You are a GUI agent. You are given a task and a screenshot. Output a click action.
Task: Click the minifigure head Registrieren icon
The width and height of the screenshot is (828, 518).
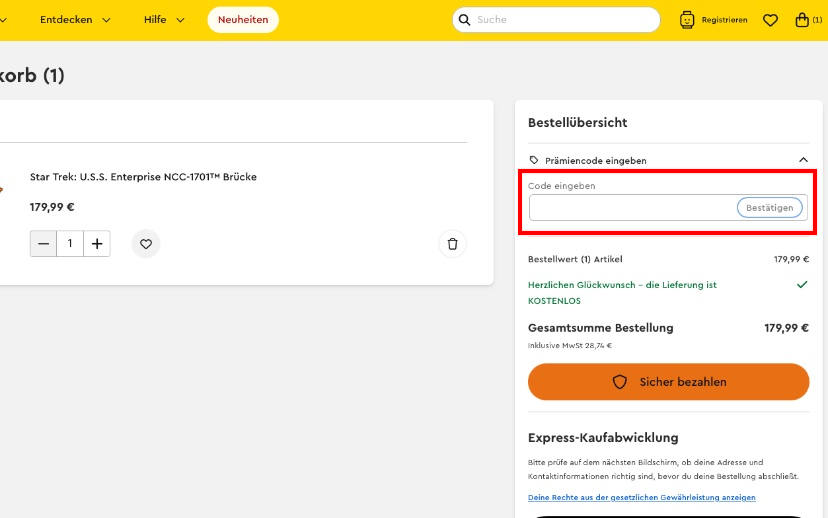tap(686, 20)
